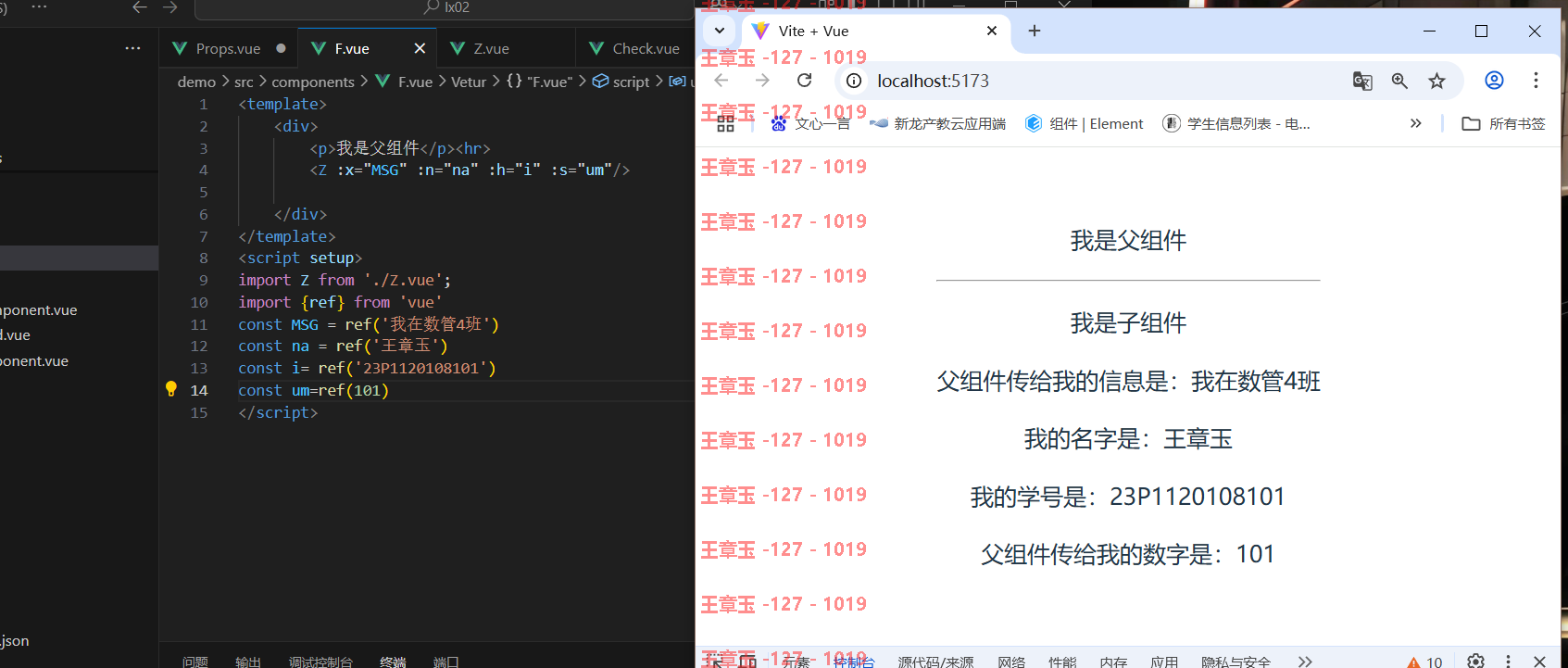
Task: Open a new Chrome tab
Action: [x=1035, y=31]
